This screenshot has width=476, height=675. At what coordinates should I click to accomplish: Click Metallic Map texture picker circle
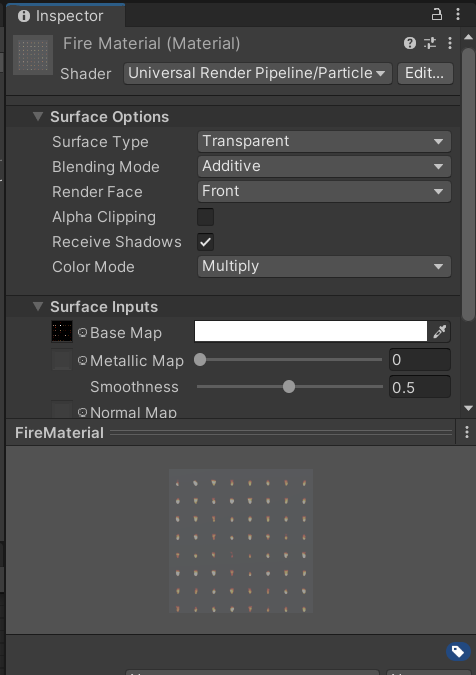[x=82, y=360]
